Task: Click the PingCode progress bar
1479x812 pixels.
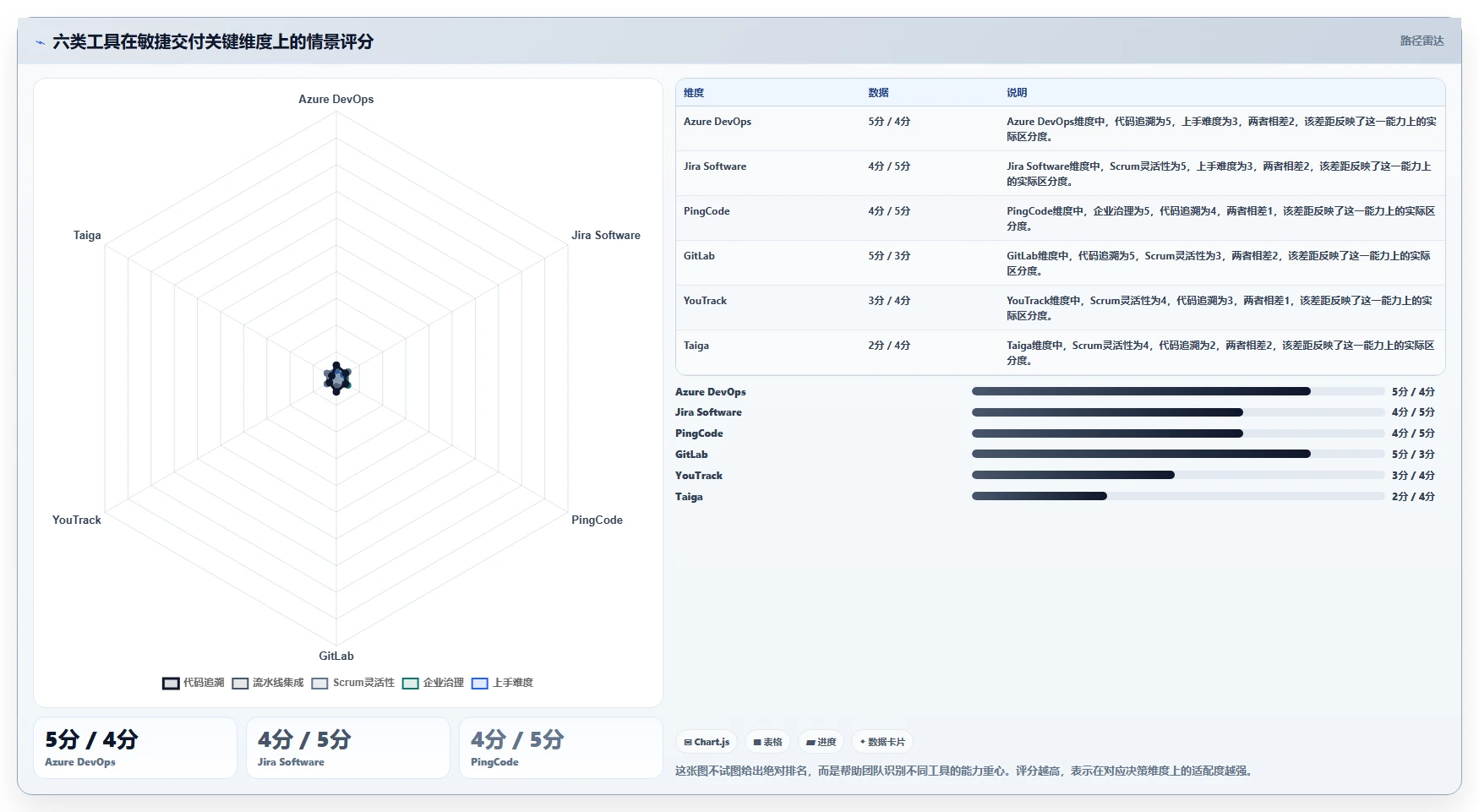Action: click(x=1178, y=433)
